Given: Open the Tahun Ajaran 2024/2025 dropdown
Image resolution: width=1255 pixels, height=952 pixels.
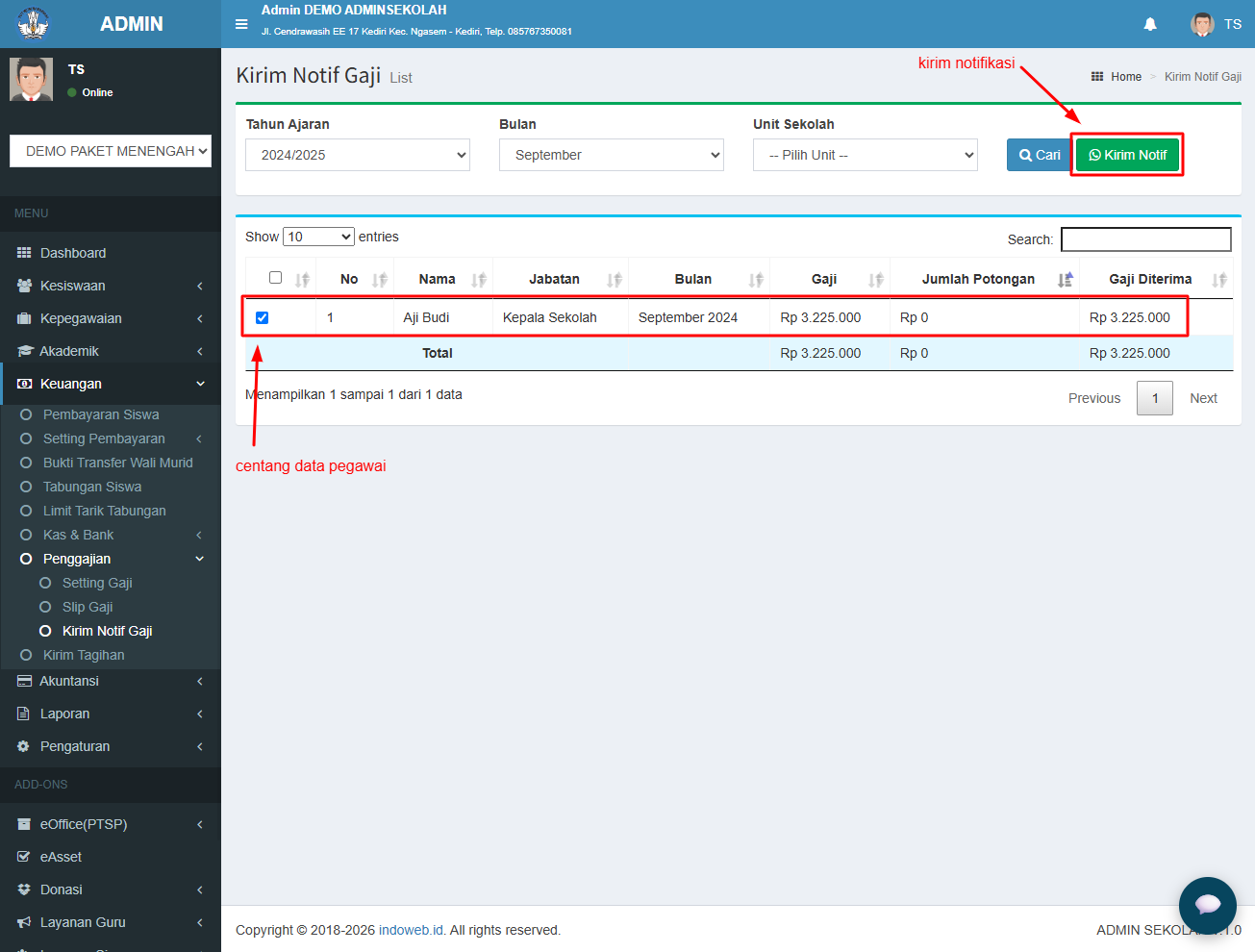Looking at the screenshot, I should [358, 155].
